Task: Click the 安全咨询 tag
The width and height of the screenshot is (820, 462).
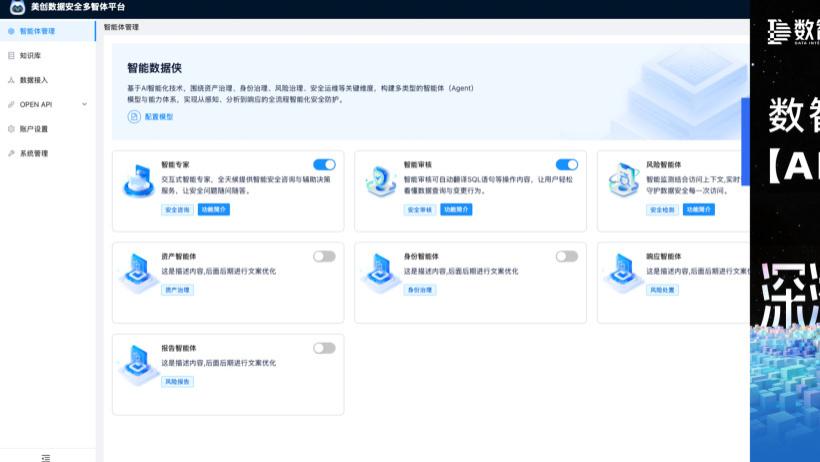Action: tap(178, 210)
